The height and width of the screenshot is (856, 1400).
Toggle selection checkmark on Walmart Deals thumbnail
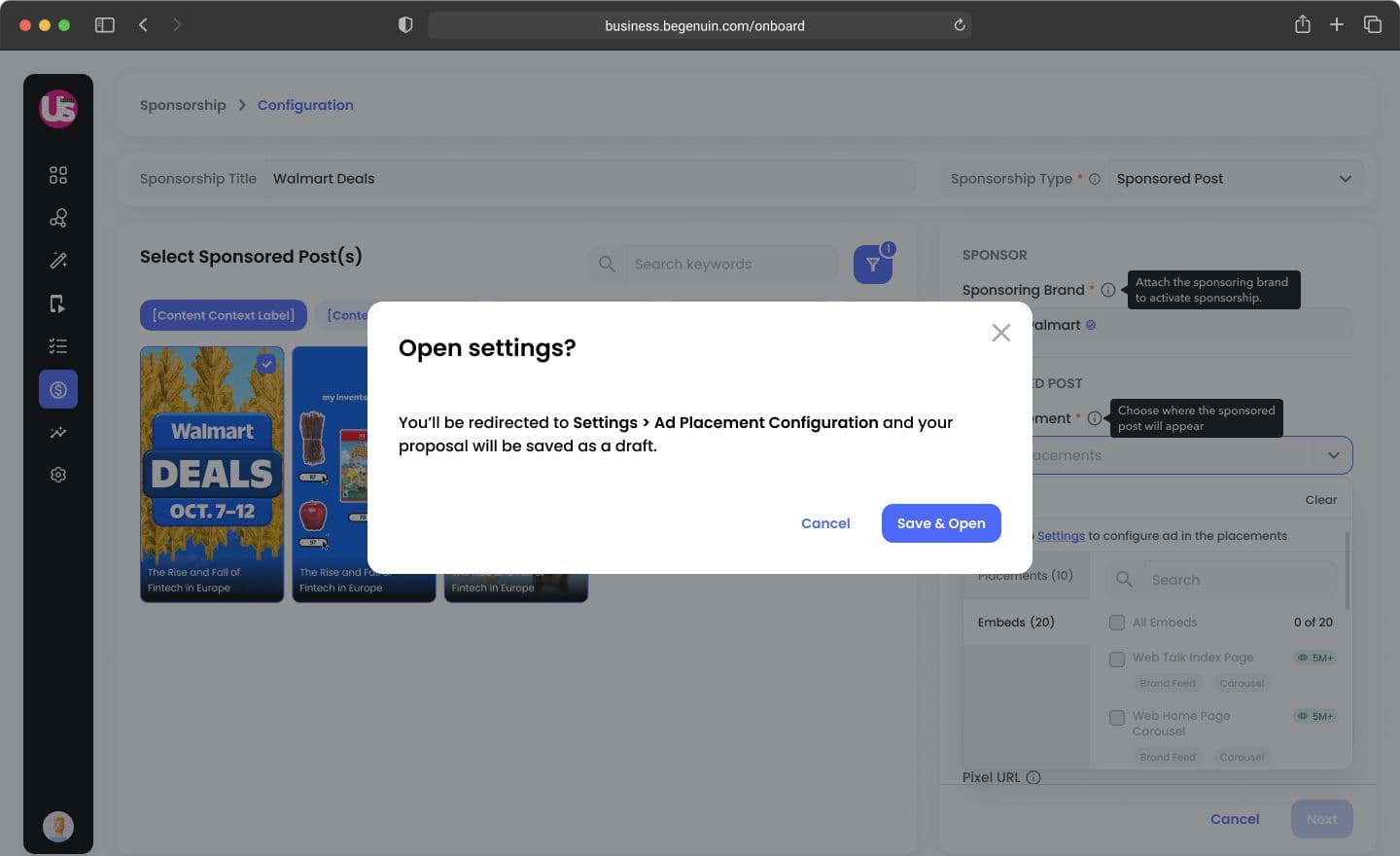266,364
